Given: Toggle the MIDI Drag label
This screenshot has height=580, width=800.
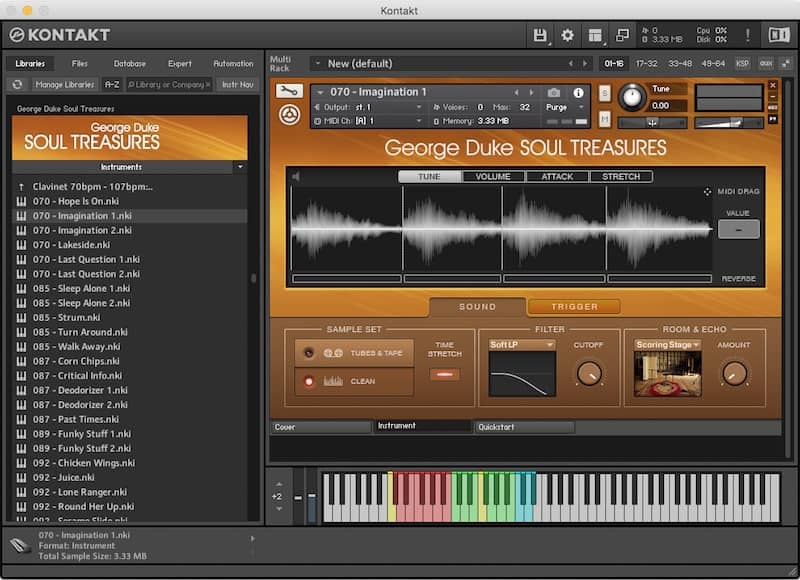Looking at the screenshot, I should [738, 191].
